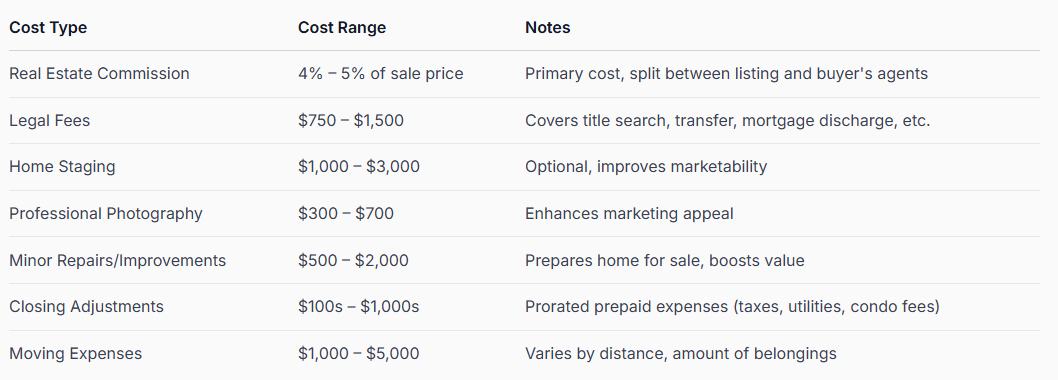The width and height of the screenshot is (1058, 380).
Task: Click the $1,000 – $3,000 cost value
Action: [x=359, y=167]
